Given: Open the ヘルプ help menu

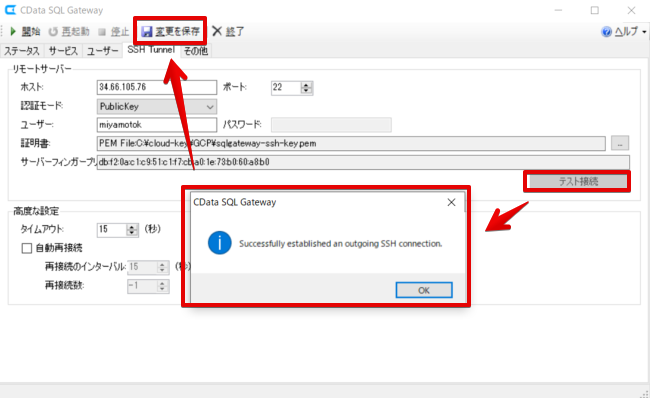Looking at the screenshot, I should 624,32.
